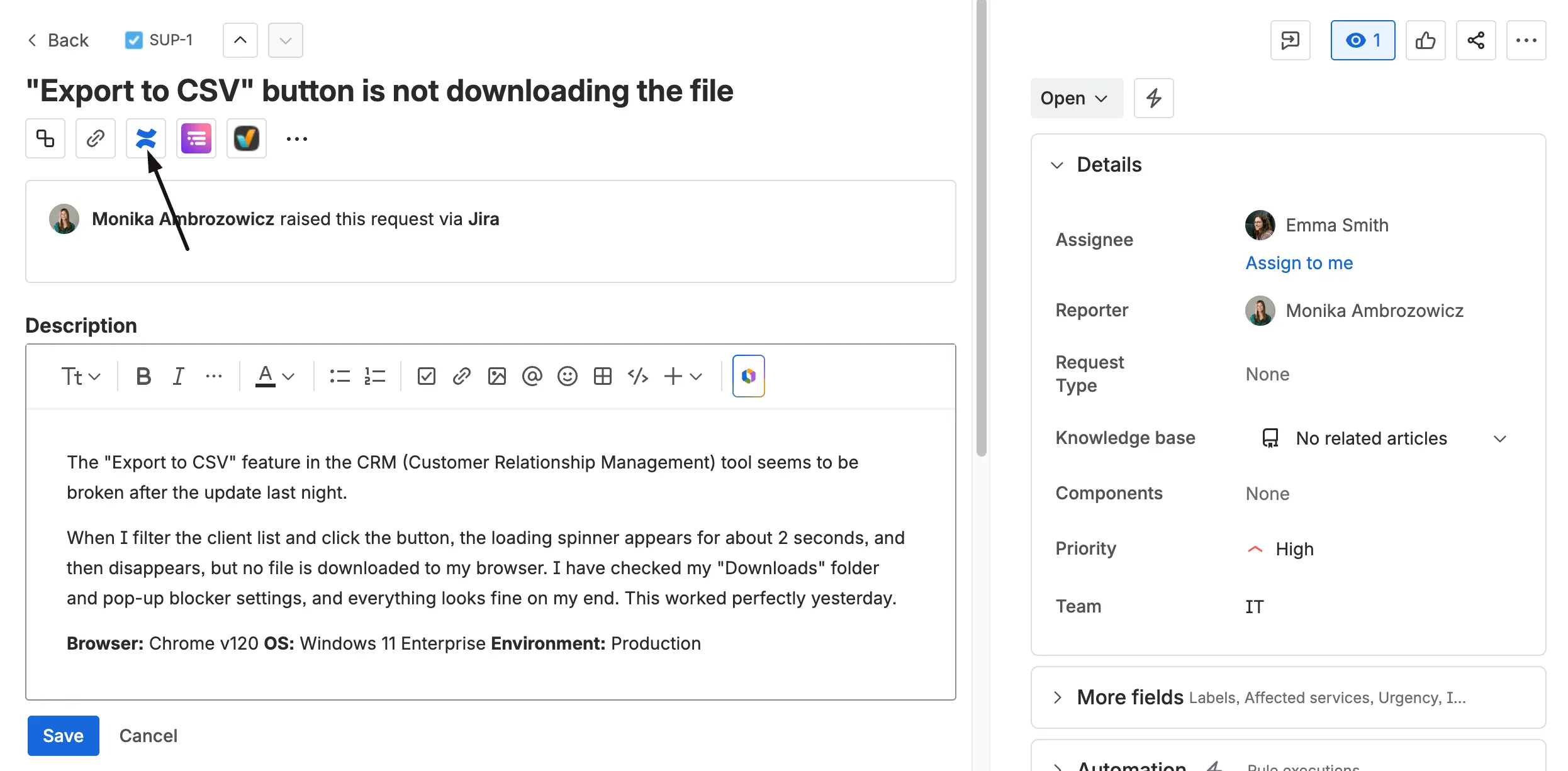Open the insert plus dropdown
The height and width of the screenshot is (771, 1568).
pos(683,376)
